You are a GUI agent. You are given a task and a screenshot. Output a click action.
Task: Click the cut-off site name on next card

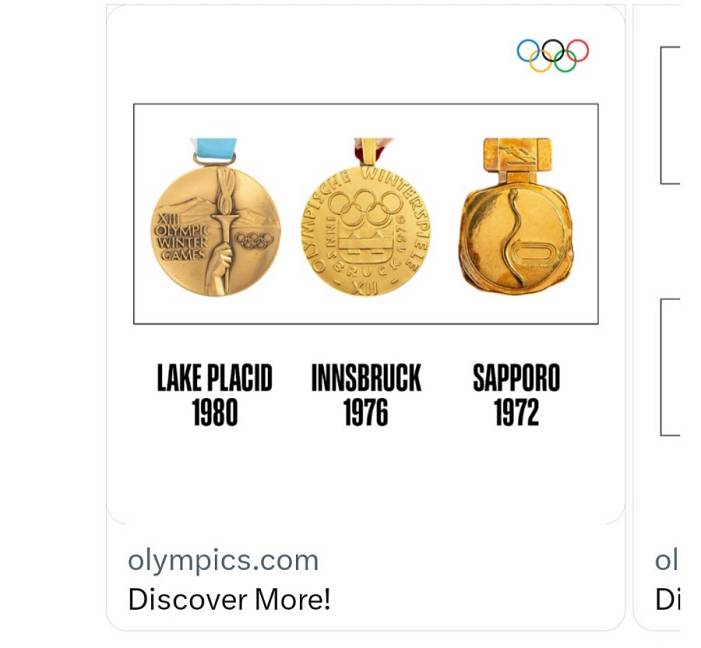pos(667,560)
